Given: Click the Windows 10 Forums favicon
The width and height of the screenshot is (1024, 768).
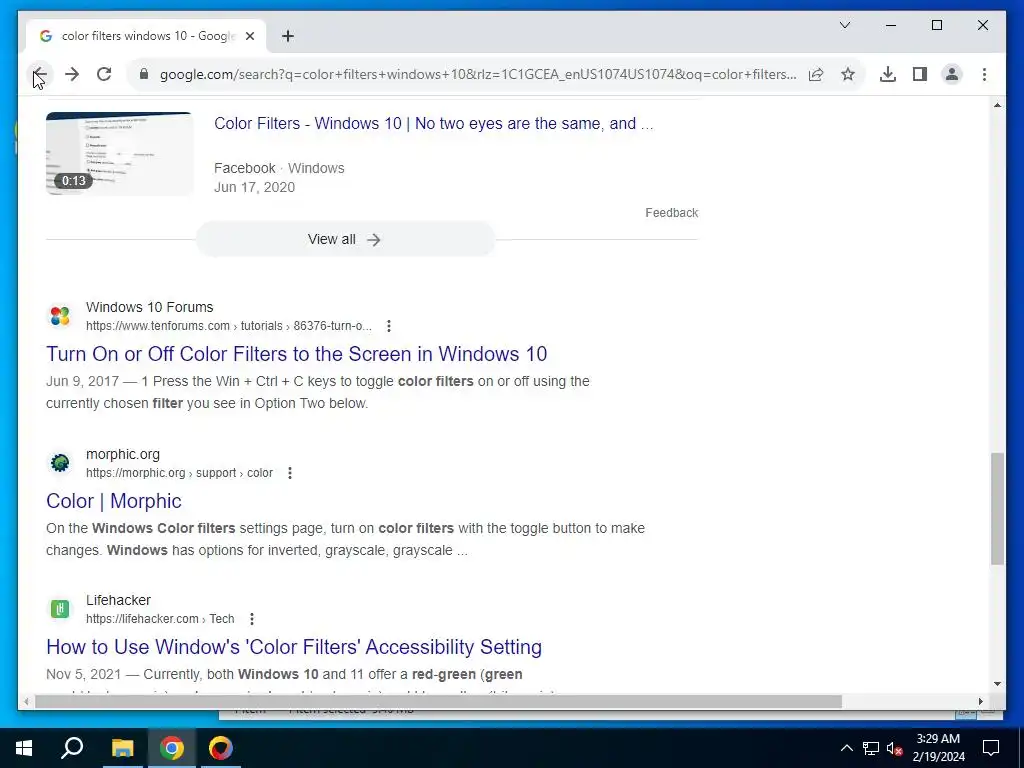Looking at the screenshot, I should [59, 316].
